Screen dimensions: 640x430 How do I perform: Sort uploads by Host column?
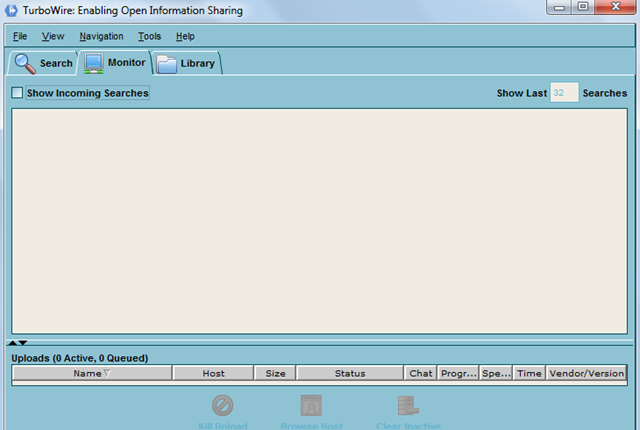[213, 373]
